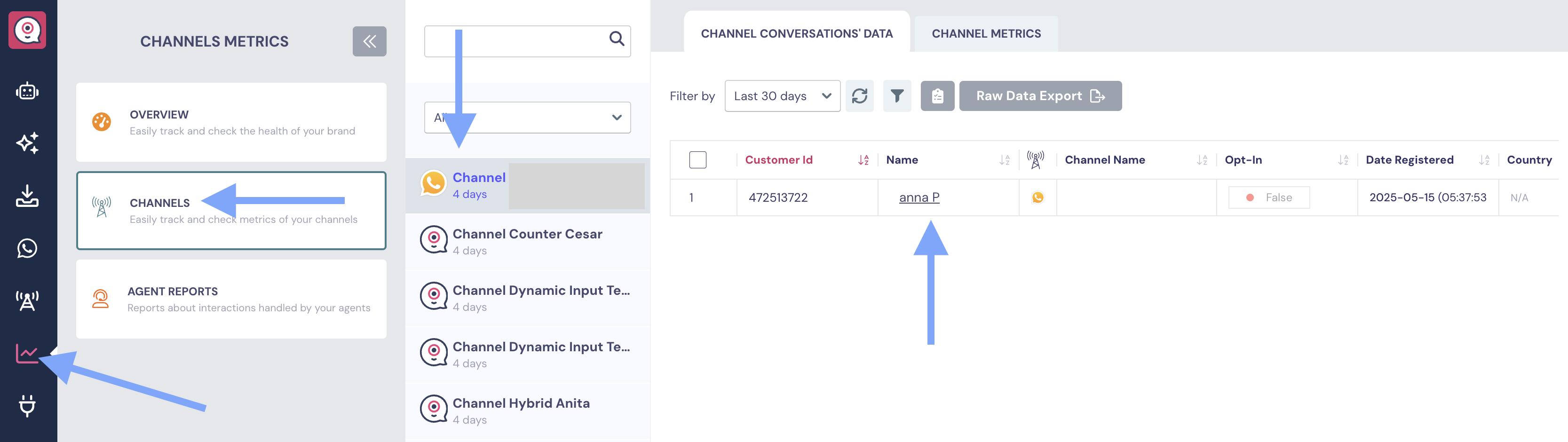Collapse the Channels Metrics panel
This screenshot has width=1568, height=442.
370,41
